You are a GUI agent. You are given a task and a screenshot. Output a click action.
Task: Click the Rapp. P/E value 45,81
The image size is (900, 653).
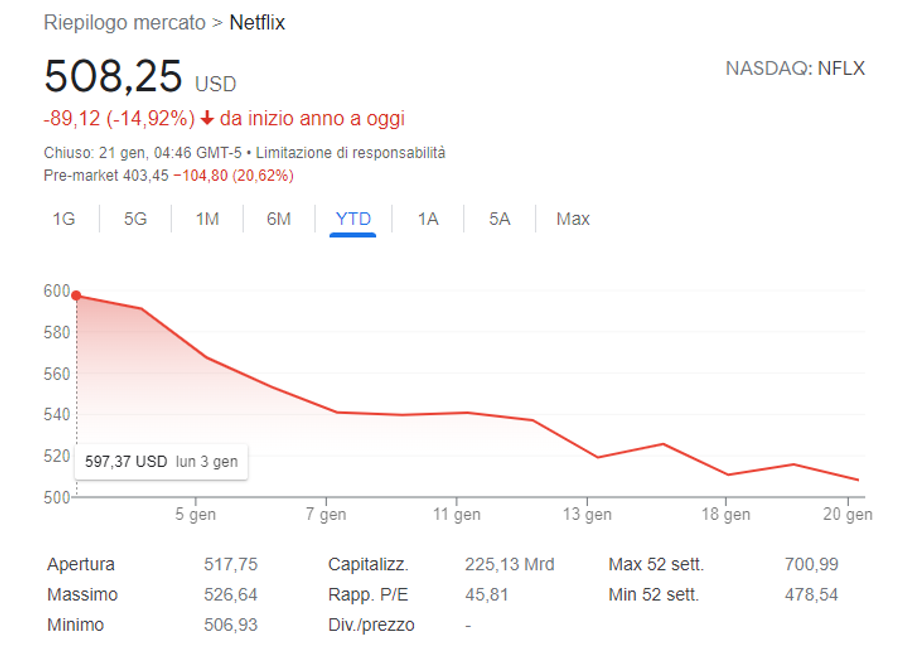point(487,594)
